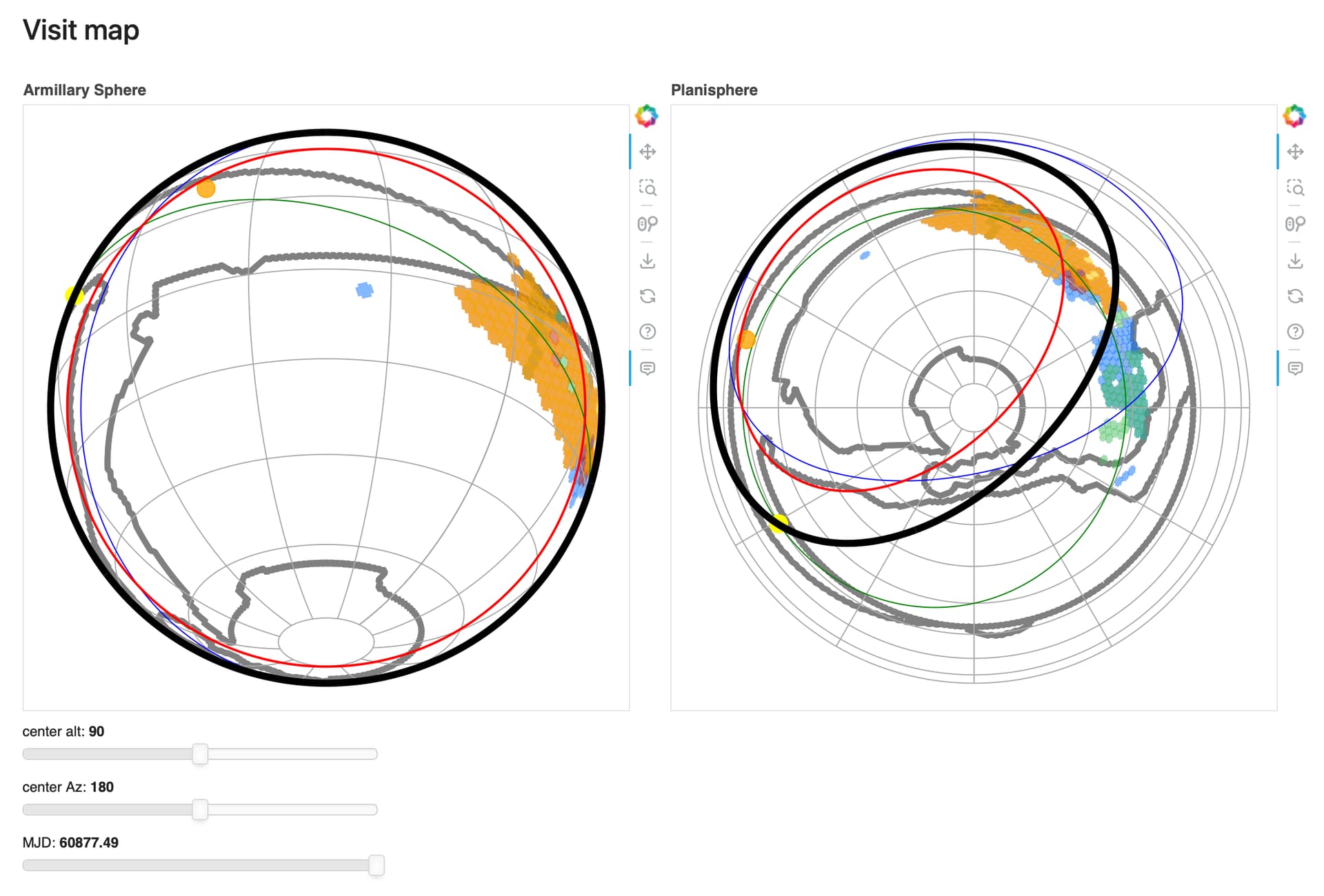Activate Box Zoom tool on Armillary Sphere plot
The width and height of the screenshot is (1324, 896).
coord(647,187)
